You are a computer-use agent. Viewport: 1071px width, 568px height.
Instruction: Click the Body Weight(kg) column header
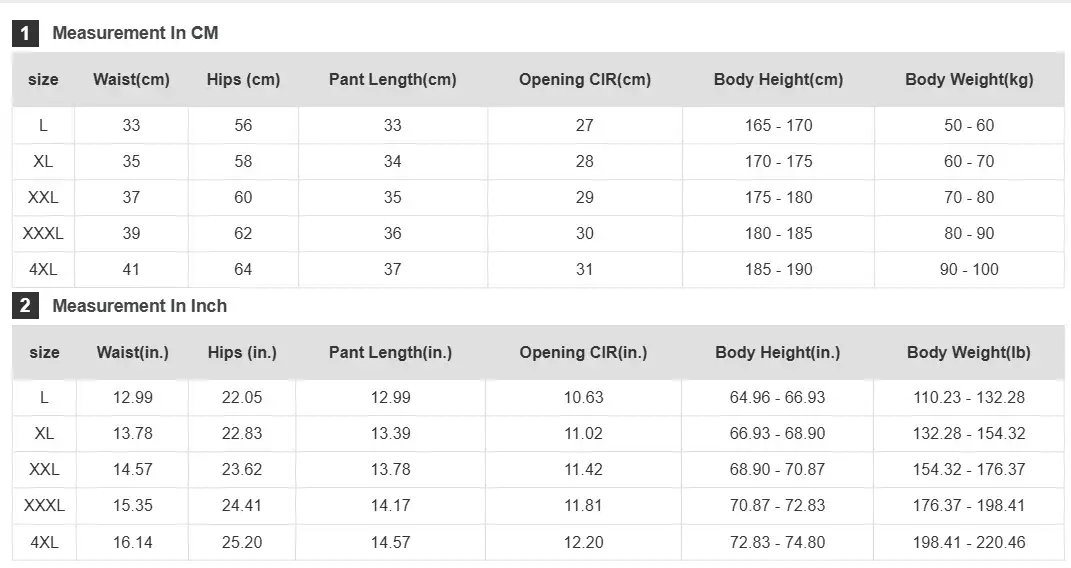(x=969, y=79)
